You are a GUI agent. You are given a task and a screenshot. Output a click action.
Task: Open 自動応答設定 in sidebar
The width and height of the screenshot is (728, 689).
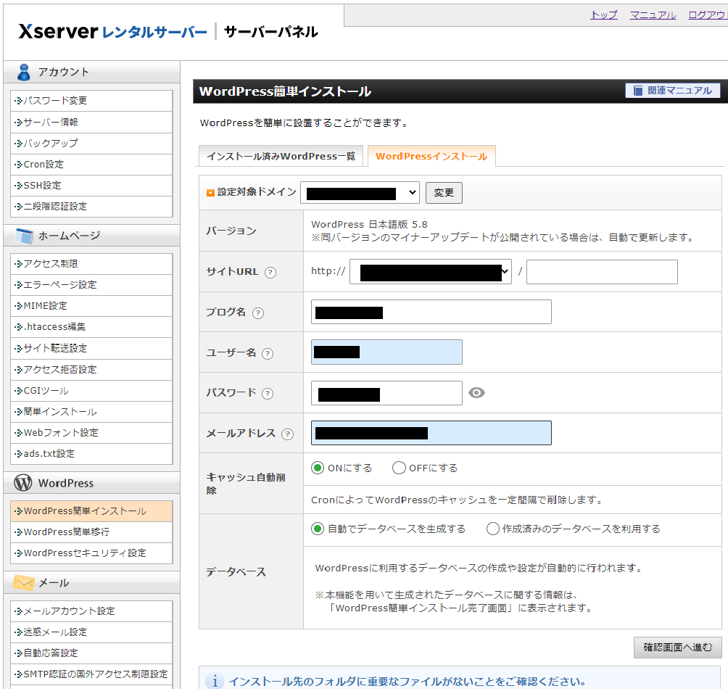pos(91,653)
